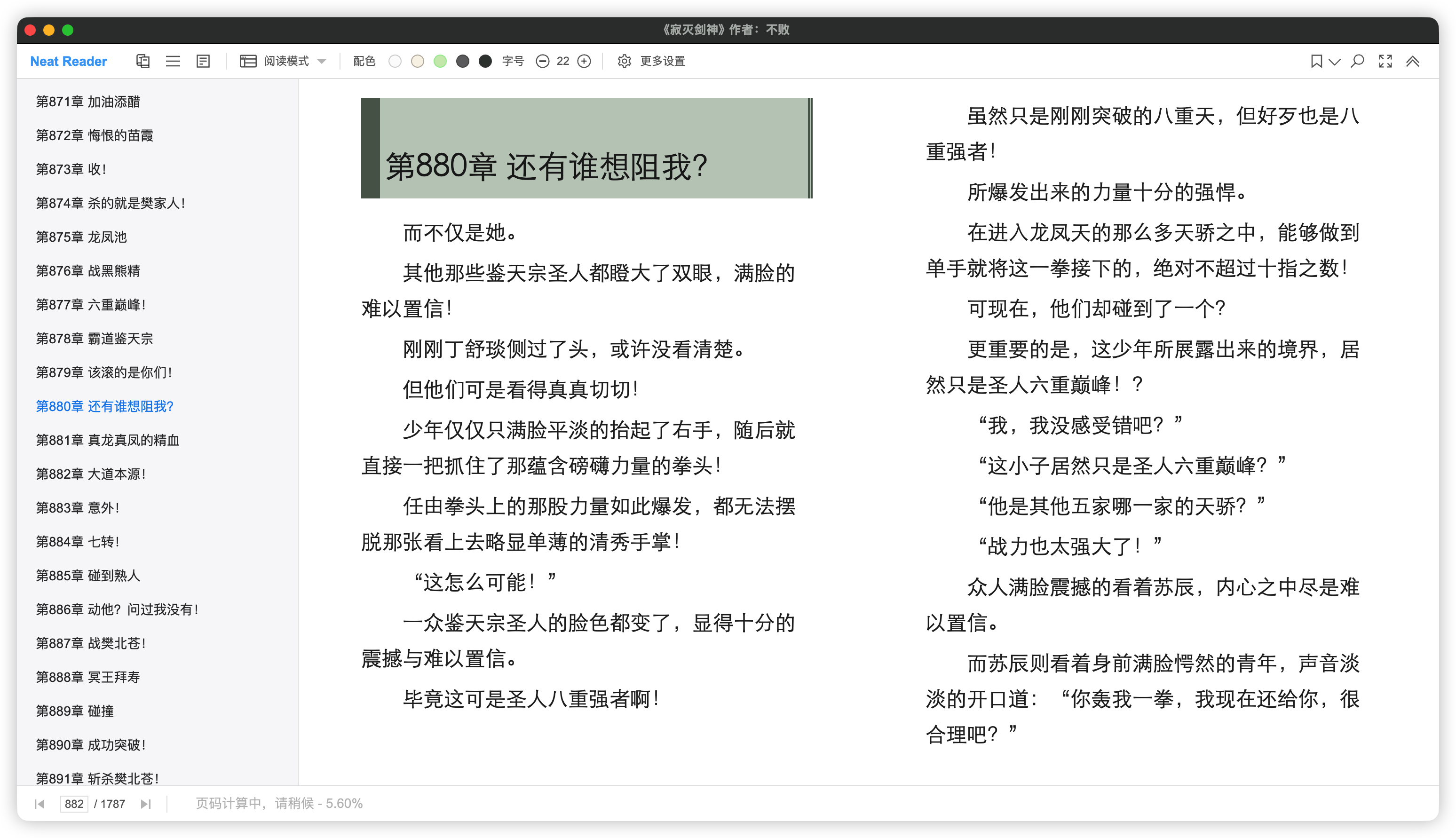Image resolution: width=1456 pixels, height=838 pixels.
Task: Click the Neat Reader logo link
Action: (69, 61)
